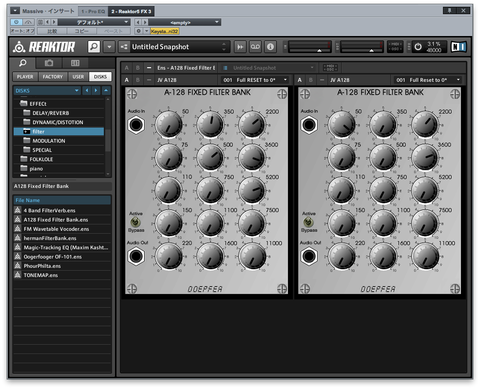Viewport: 480px width, 389px height.
Task: Open right instrument Full Reset to 0 snapshot dropdown
Action: [428, 80]
